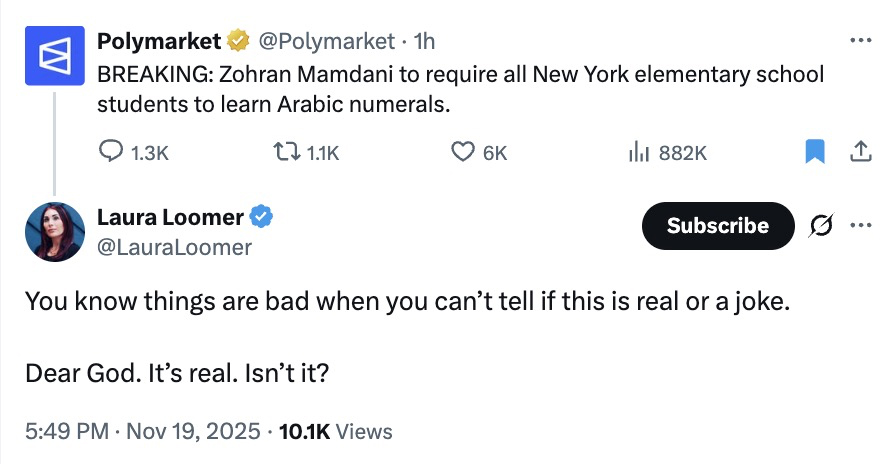Open Laura Loomer's profile picture
This screenshot has width=894, height=464.
point(54,232)
